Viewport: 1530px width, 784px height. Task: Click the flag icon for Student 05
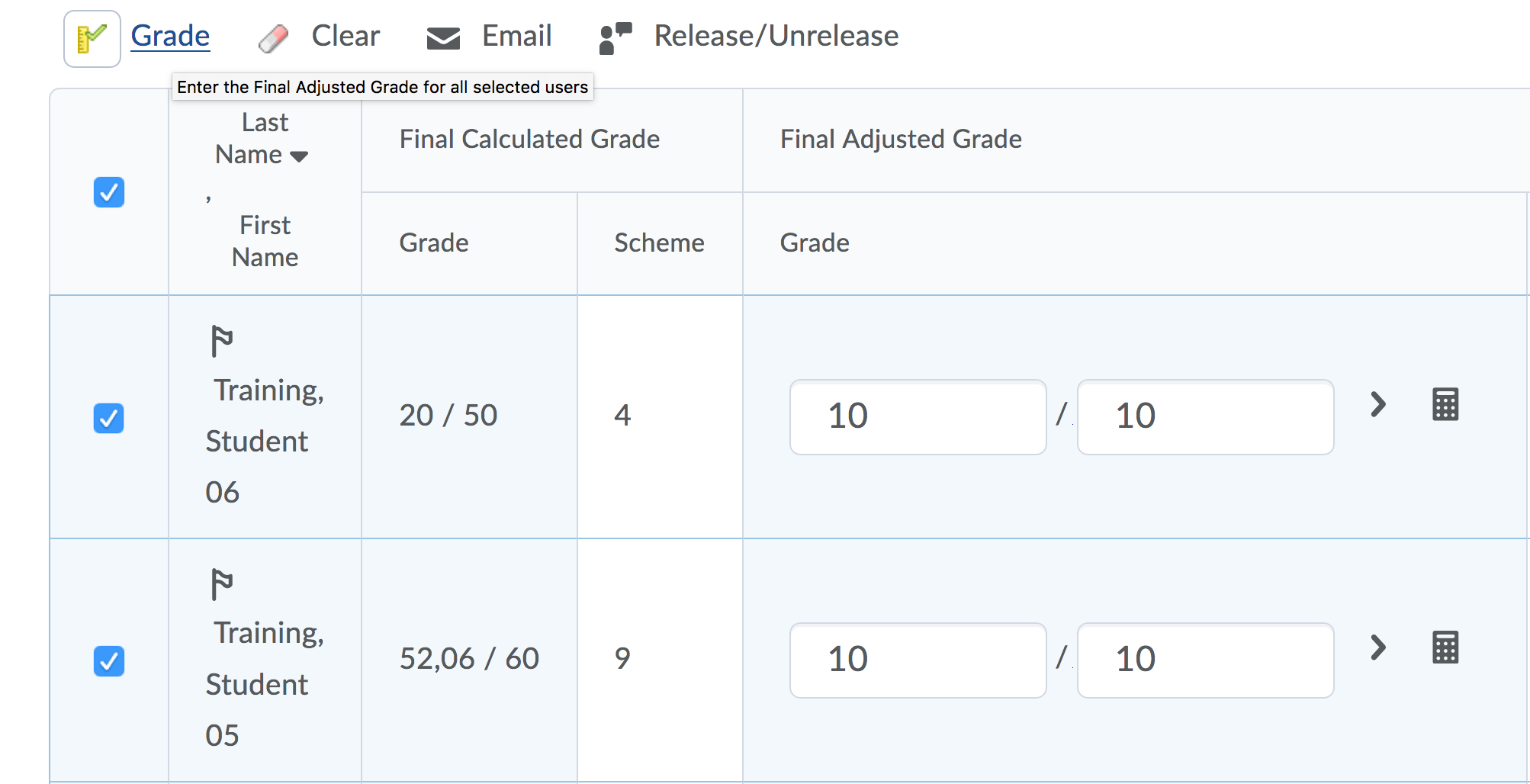tap(221, 584)
